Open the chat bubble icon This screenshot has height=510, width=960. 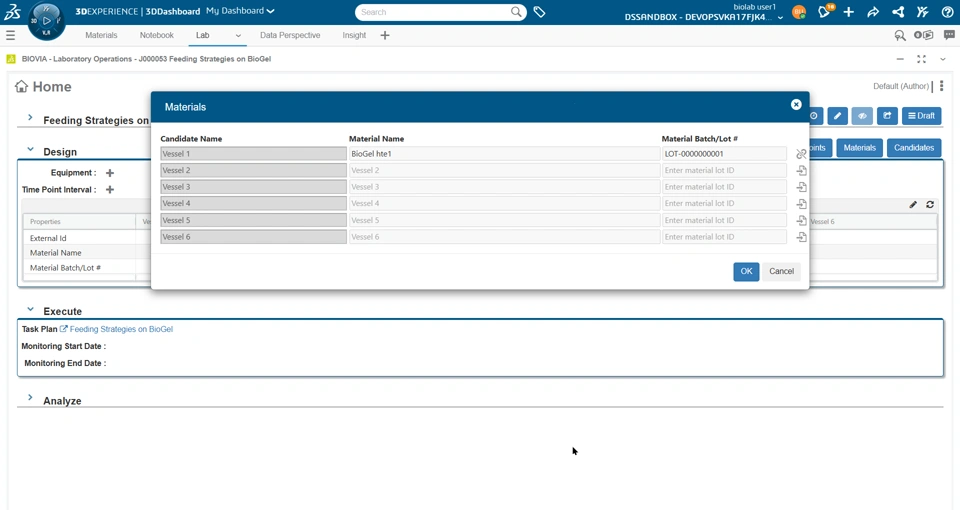(949, 36)
